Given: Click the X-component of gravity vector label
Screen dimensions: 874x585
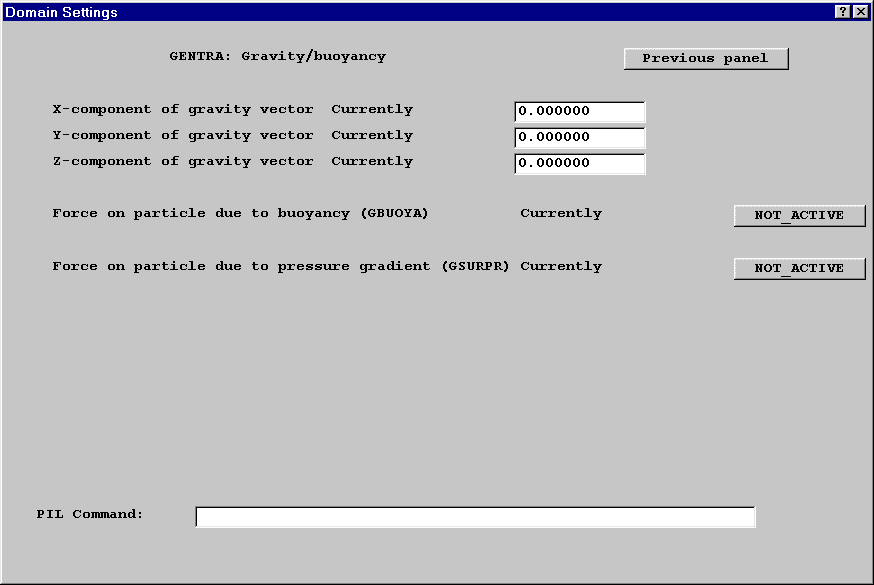Looking at the screenshot, I should tap(183, 110).
